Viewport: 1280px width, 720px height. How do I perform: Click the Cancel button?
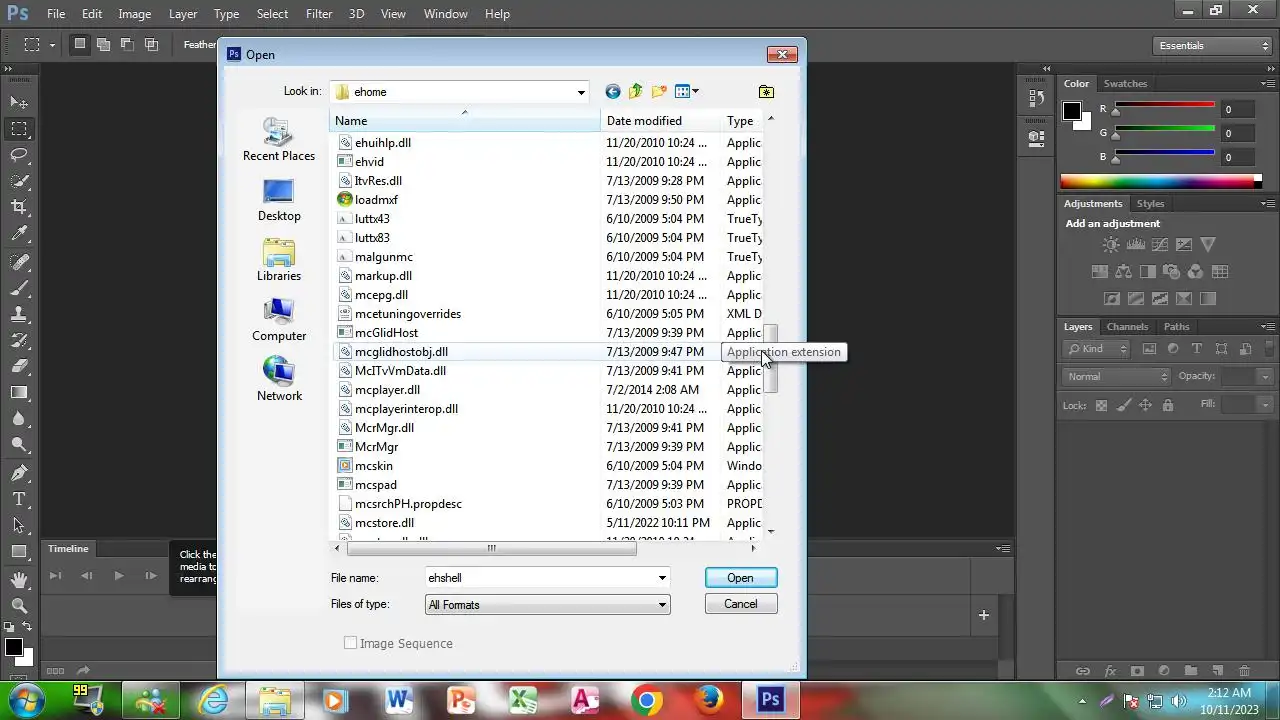pyautogui.click(x=741, y=604)
